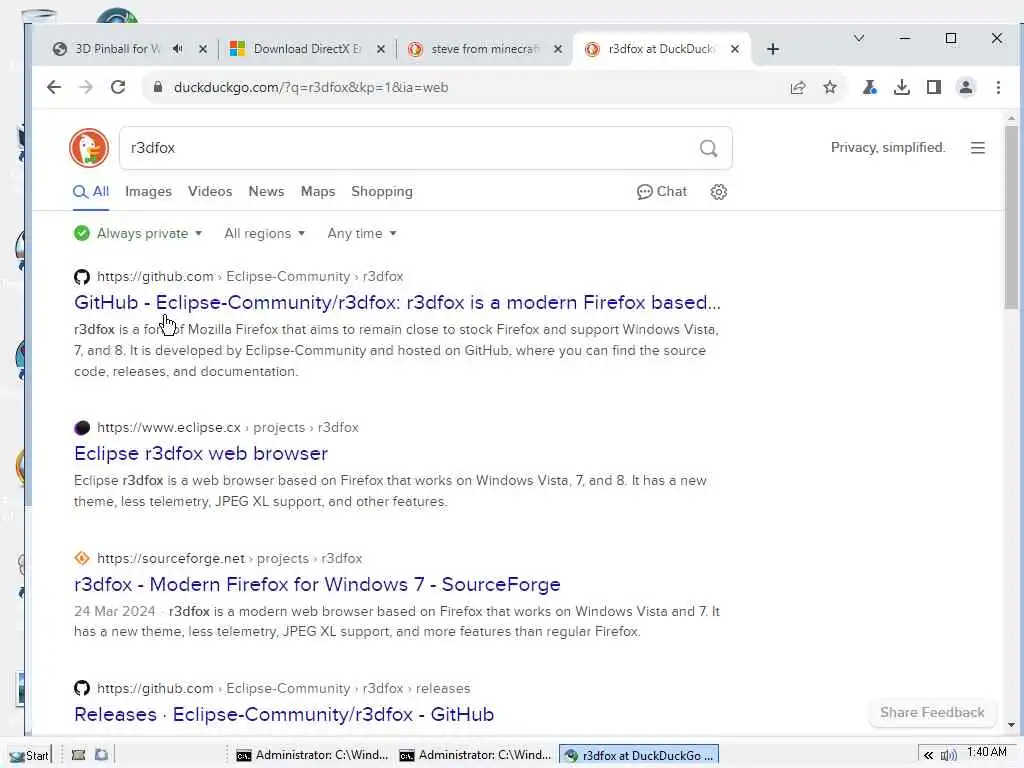Go forward in browser history
Image resolution: width=1024 pixels, height=768 pixels.
click(86, 87)
